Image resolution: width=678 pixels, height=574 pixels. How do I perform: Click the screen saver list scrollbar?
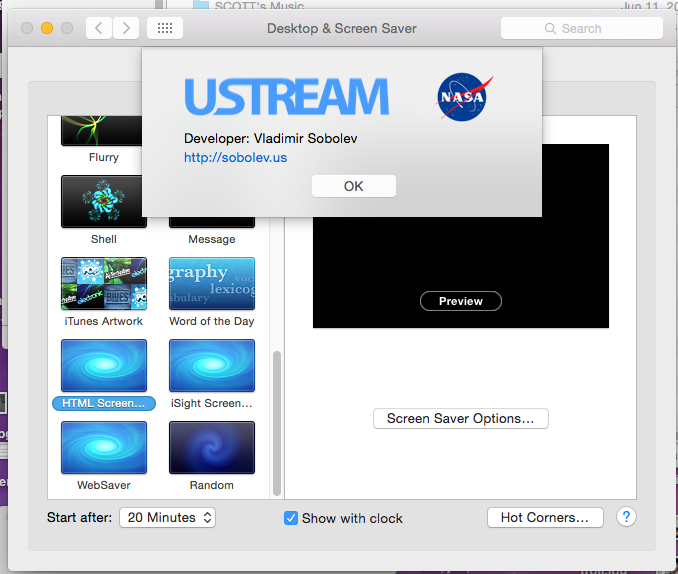277,424
